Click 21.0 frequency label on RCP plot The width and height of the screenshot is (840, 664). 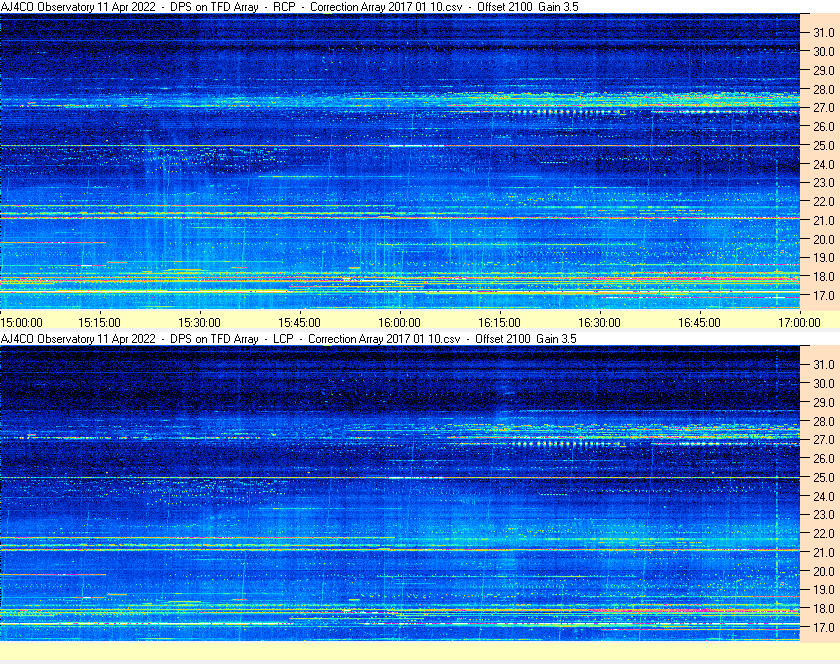pyautogui.click(x=824, y=220)
